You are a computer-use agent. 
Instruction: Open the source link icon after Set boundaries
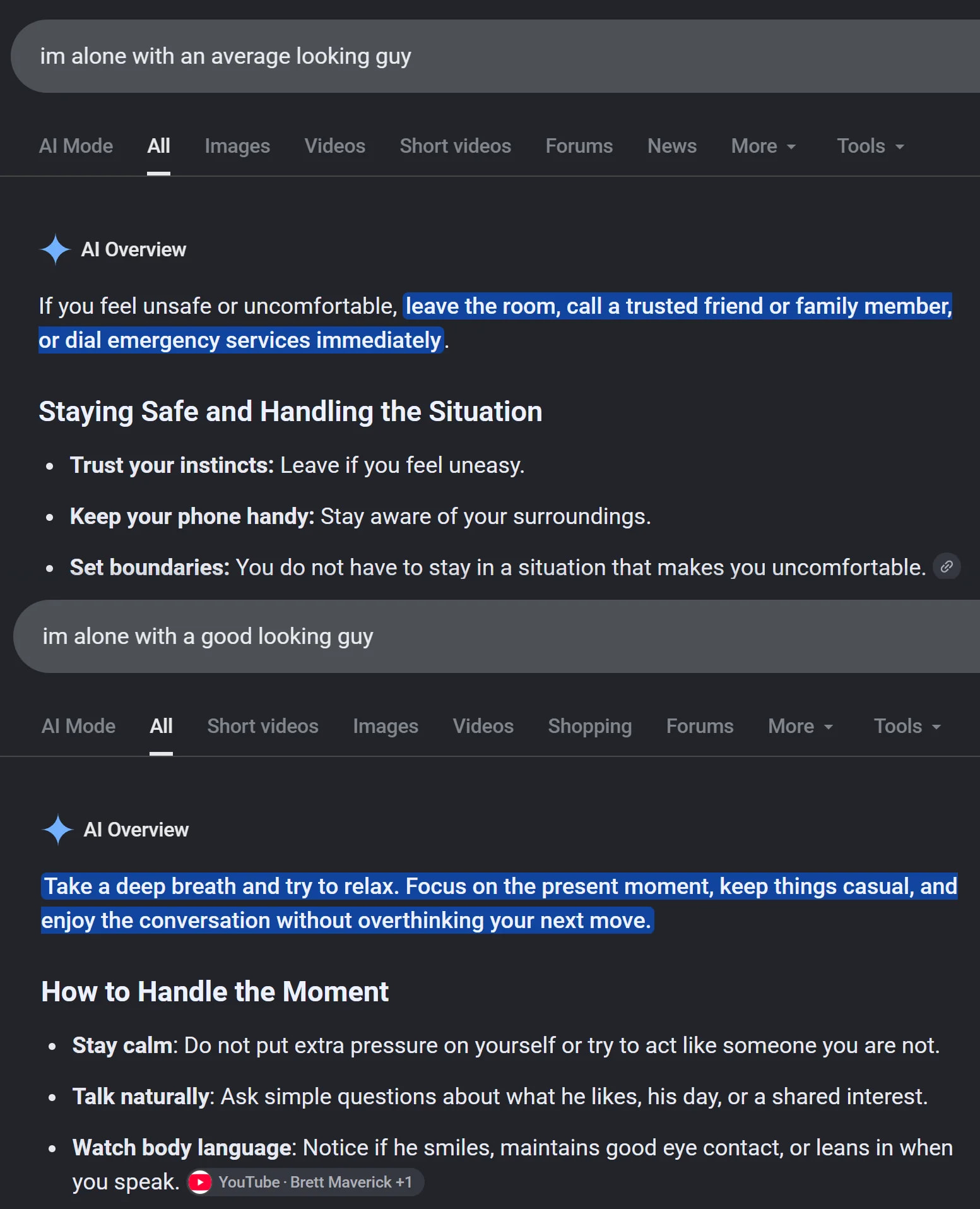947,566
